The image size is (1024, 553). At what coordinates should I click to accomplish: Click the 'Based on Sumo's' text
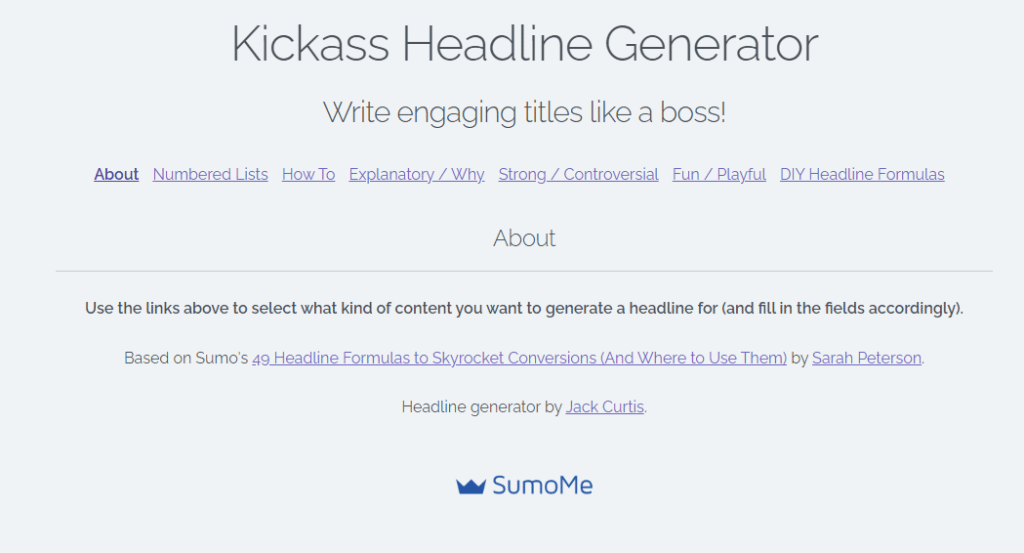[x=186, y=357]
